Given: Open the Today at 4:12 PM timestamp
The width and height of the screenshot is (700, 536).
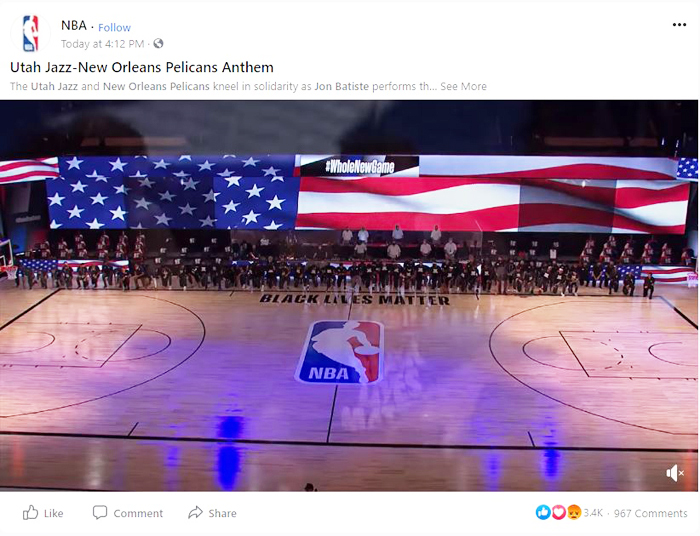Looking at the screenshot, I should [x=102, y=44].
